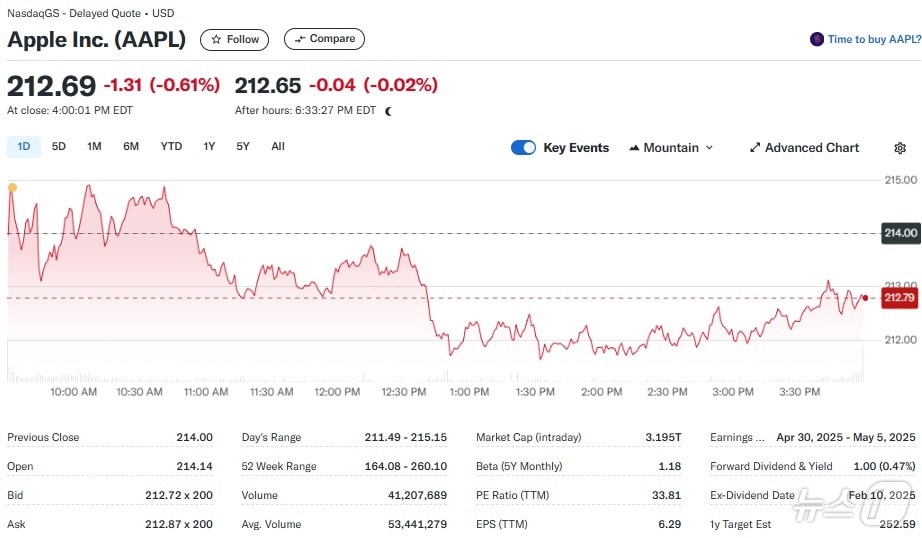This screenshot has height=538, width=922.
Task: Click the red 212.79 current price marker
Action: [899, 297]
